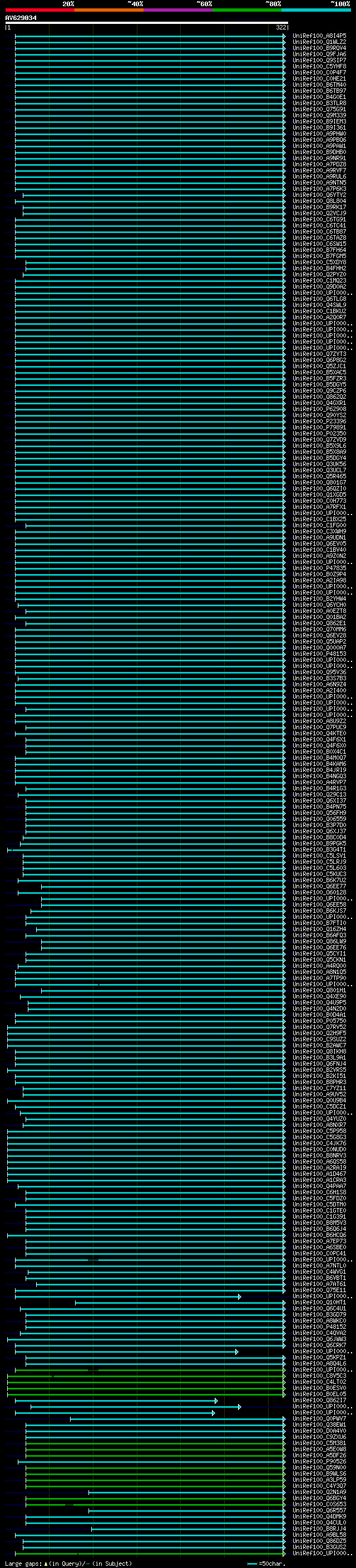Click UniRef100_B3GD79 hit label
The image size is (356, 1568).
[319, 1314]
